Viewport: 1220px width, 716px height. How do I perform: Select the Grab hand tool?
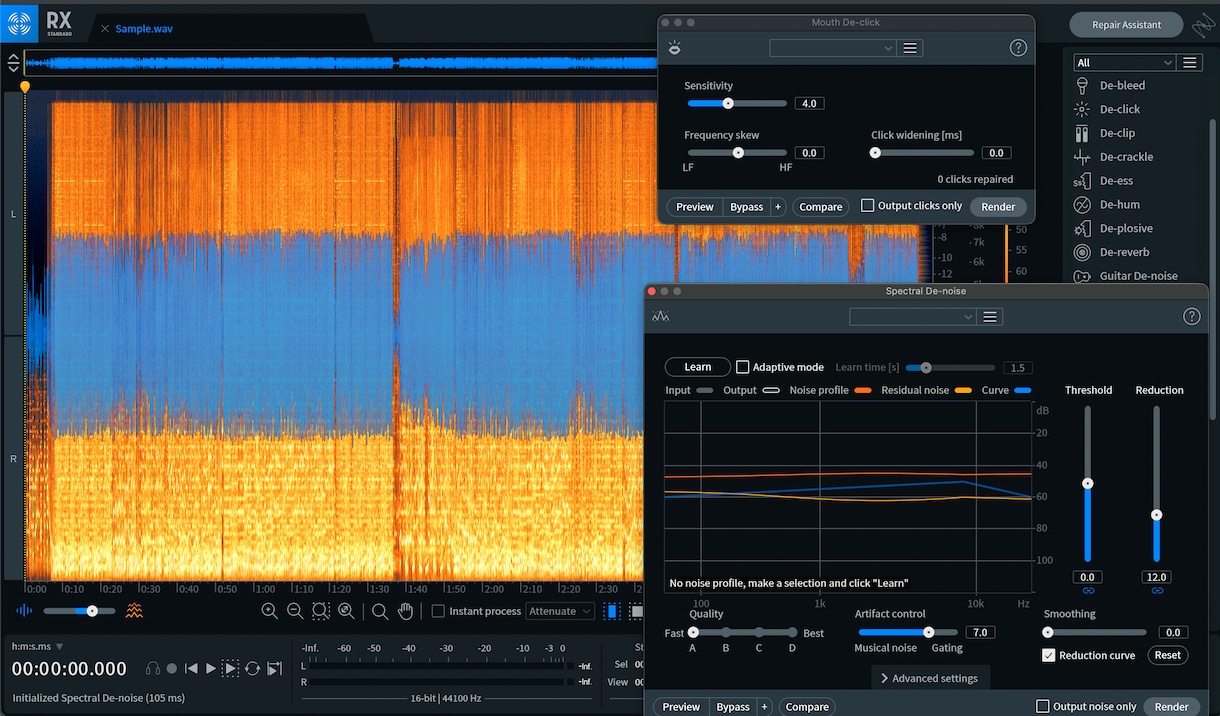[406, 611]
